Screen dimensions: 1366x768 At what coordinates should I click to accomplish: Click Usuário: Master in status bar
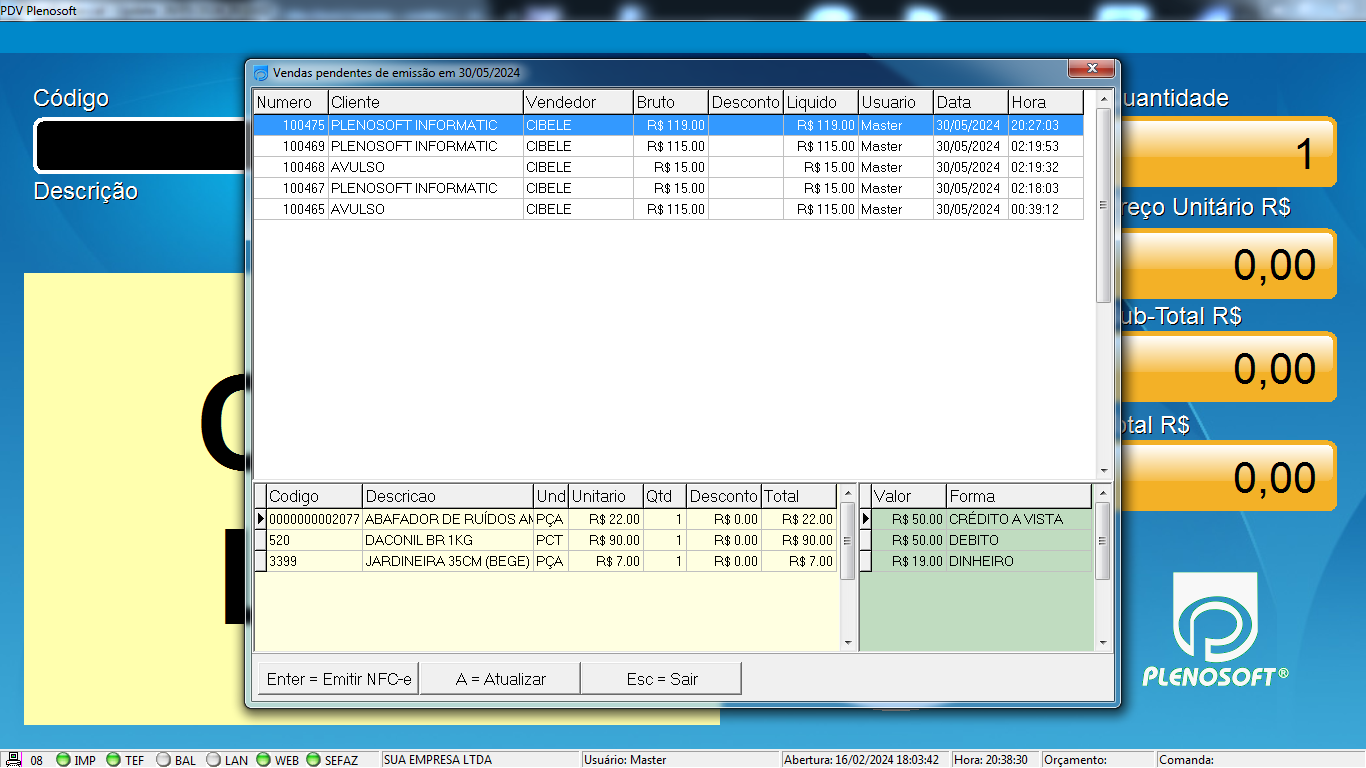coord(680,760)
